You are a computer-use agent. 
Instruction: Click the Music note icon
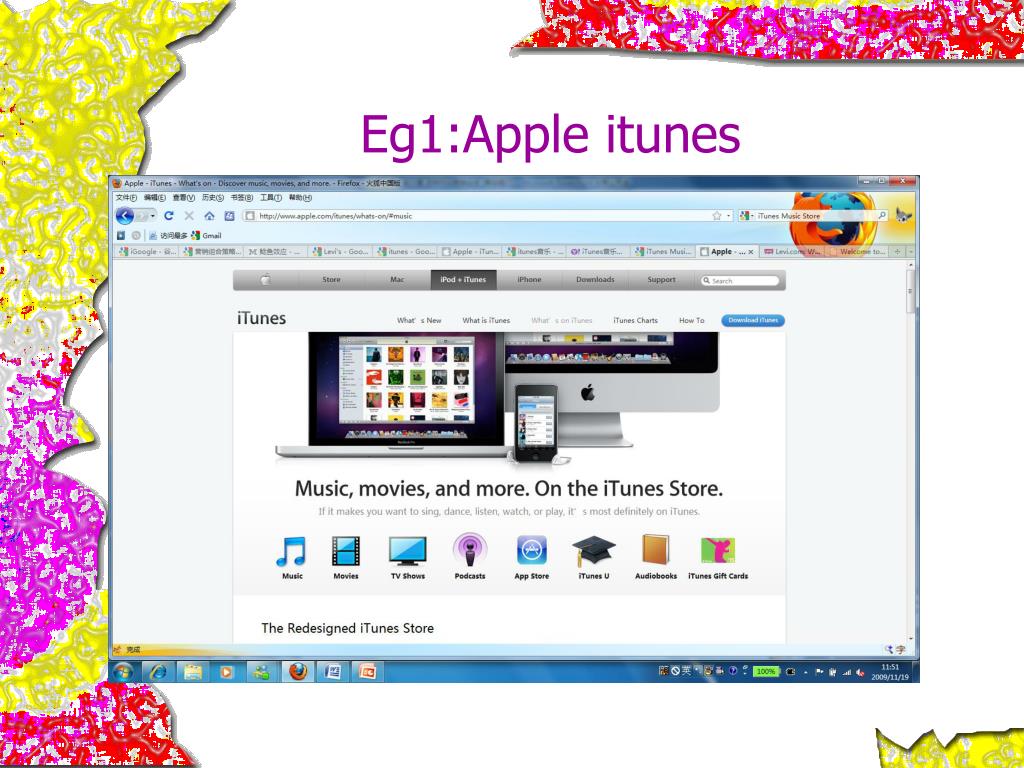pos(292,552)
